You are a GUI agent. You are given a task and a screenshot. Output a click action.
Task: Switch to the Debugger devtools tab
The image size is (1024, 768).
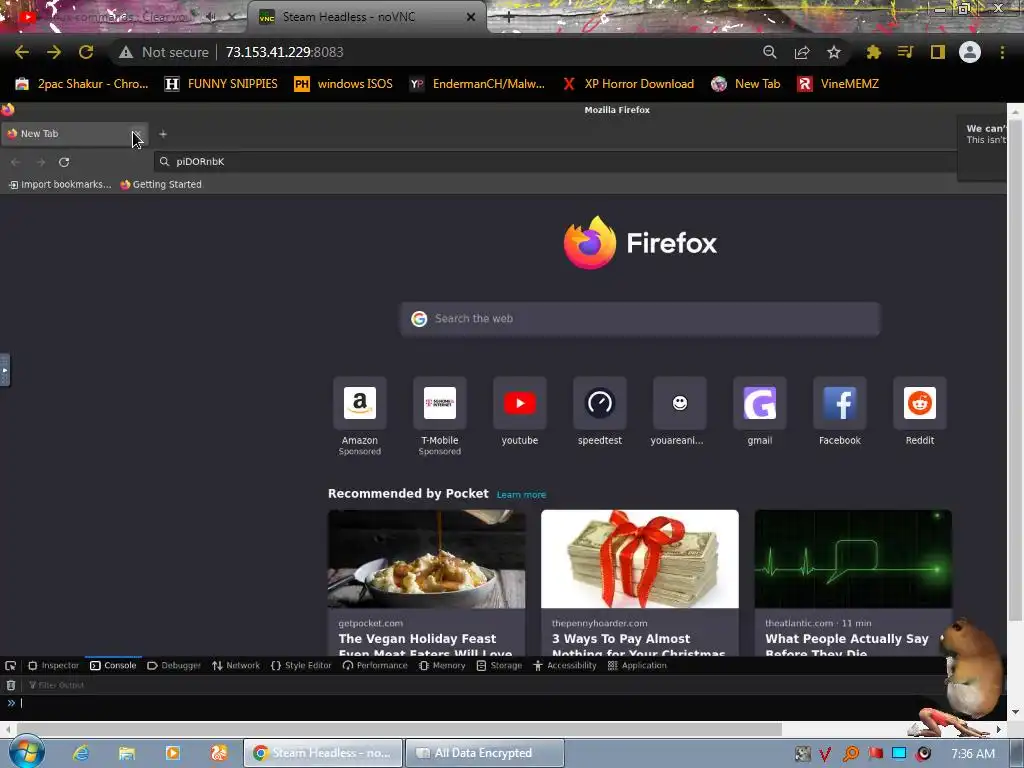click(x=174, y=665)
